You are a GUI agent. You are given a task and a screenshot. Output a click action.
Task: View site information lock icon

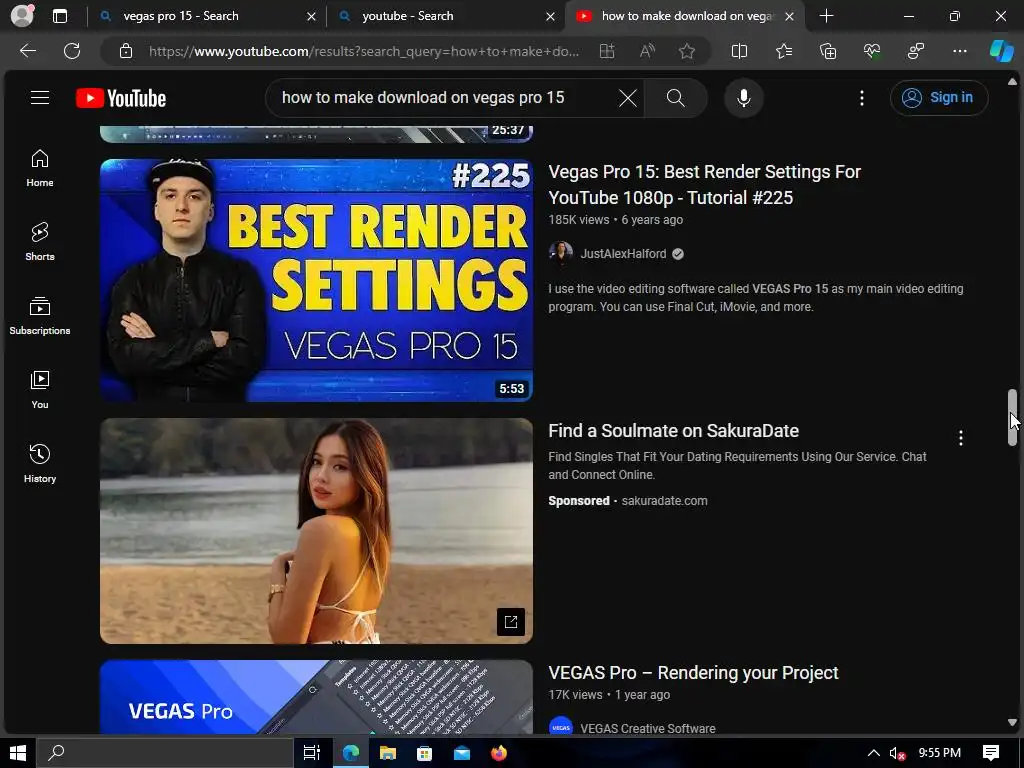[x=126, y=51]
